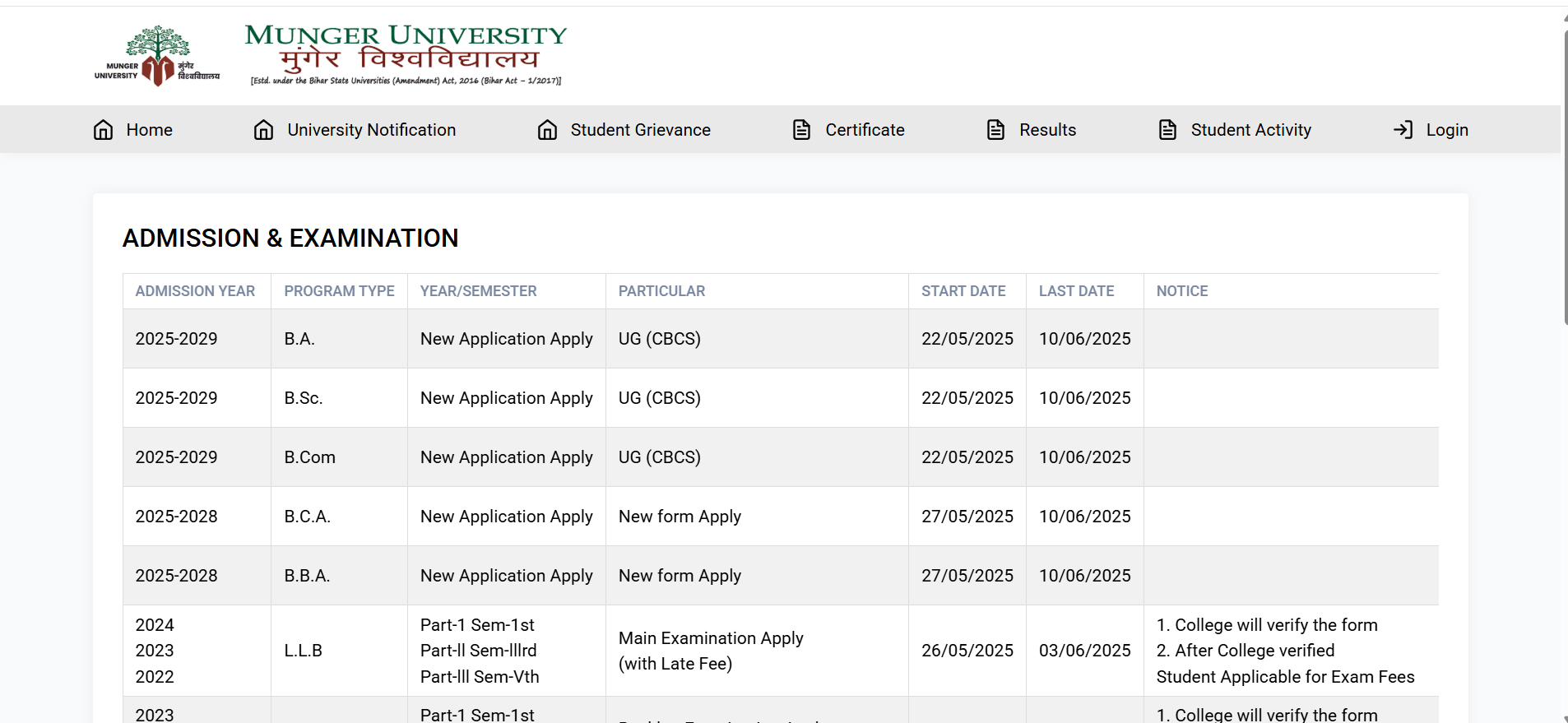This screenshot has width=1568, height=723.
Task: Click the NOTICE column header
Action: 1182,291
